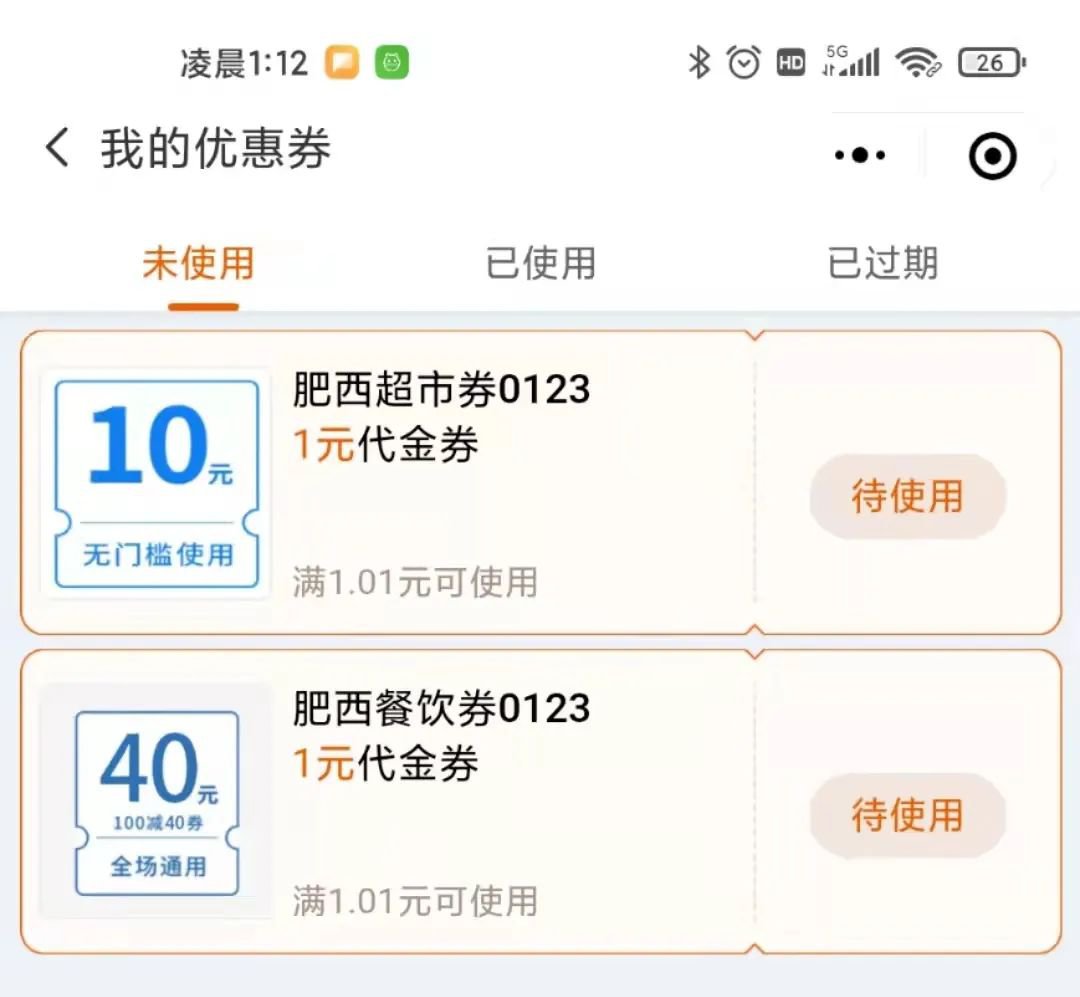The image size is (1080, 997).
Task: Tap the 5G signal strength icon
Action: pos(850,62)
